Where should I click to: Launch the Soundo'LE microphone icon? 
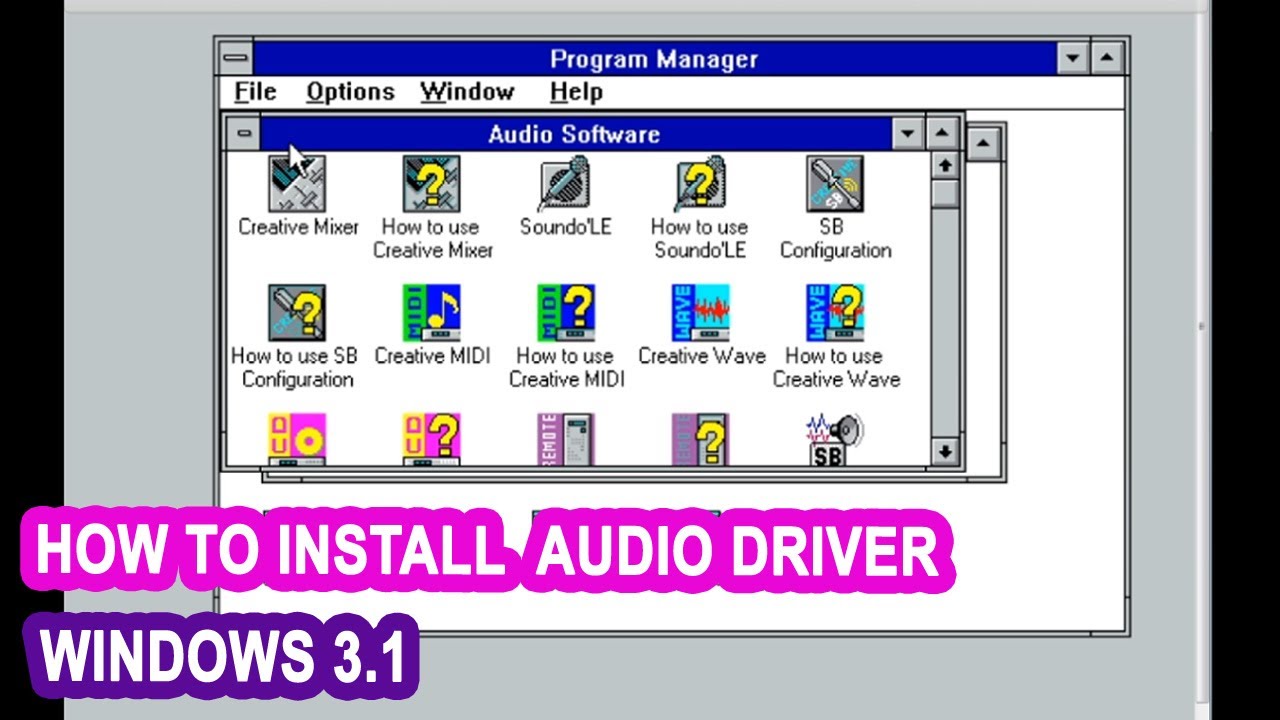coord(567,184)
